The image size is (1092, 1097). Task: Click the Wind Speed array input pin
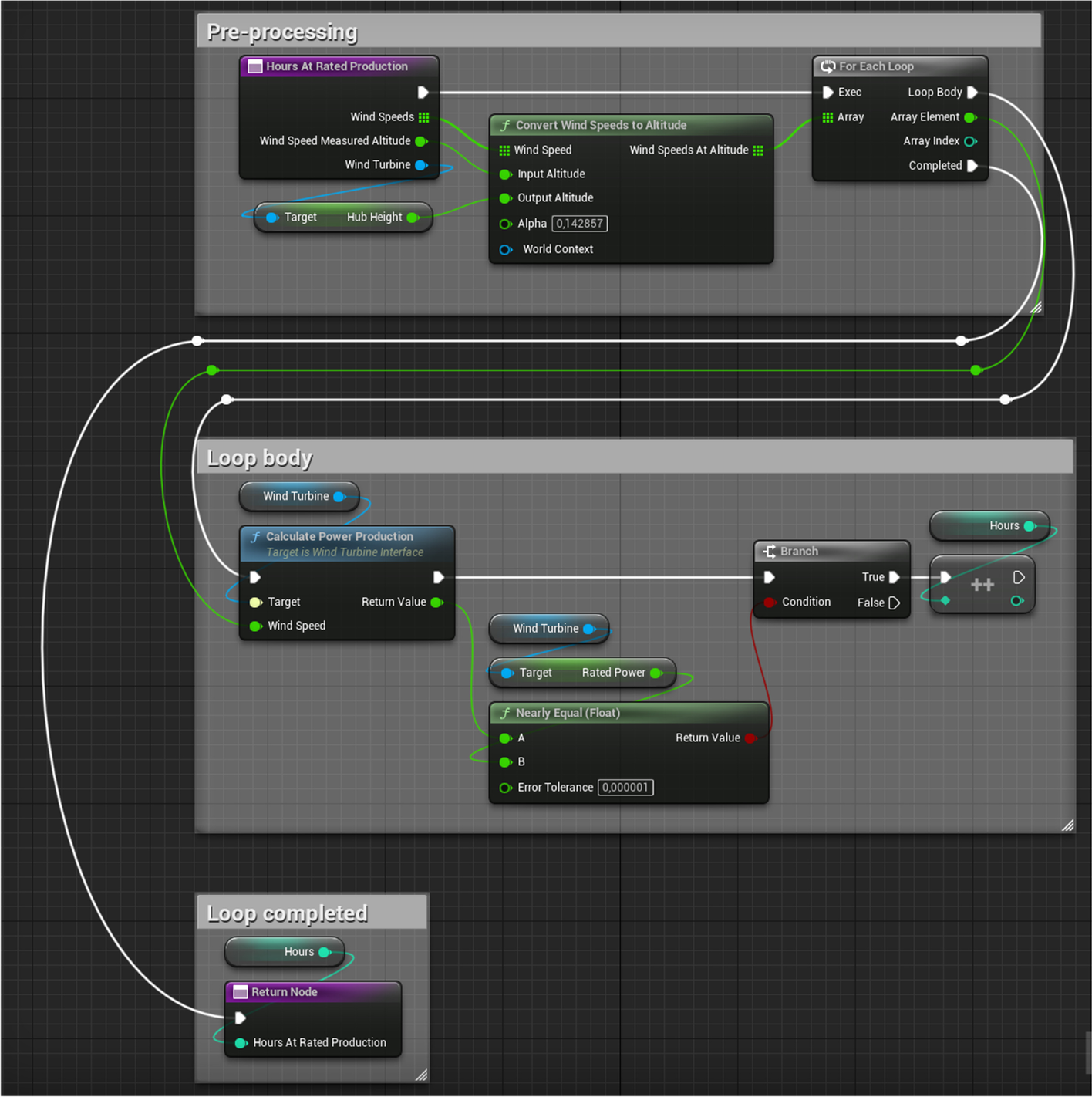(504, 150)
